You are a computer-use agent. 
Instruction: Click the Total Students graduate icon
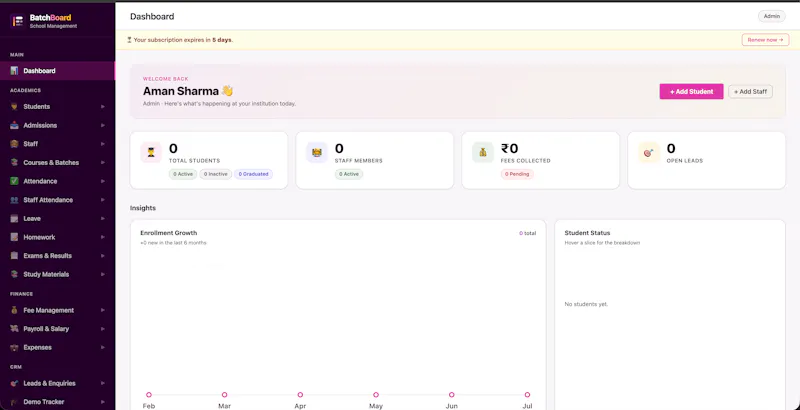(x=151, y=152)
